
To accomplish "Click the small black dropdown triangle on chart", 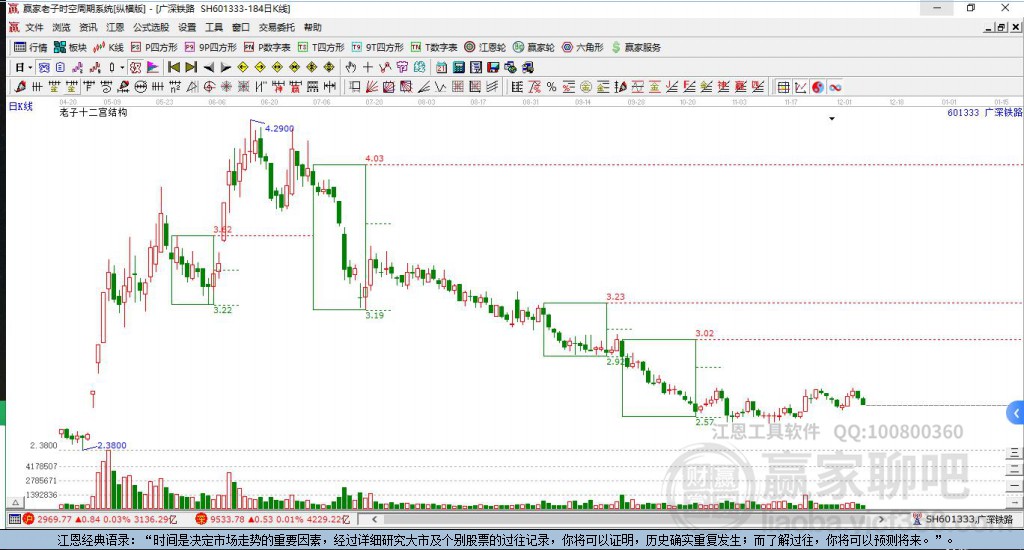I will click(832, 119).
